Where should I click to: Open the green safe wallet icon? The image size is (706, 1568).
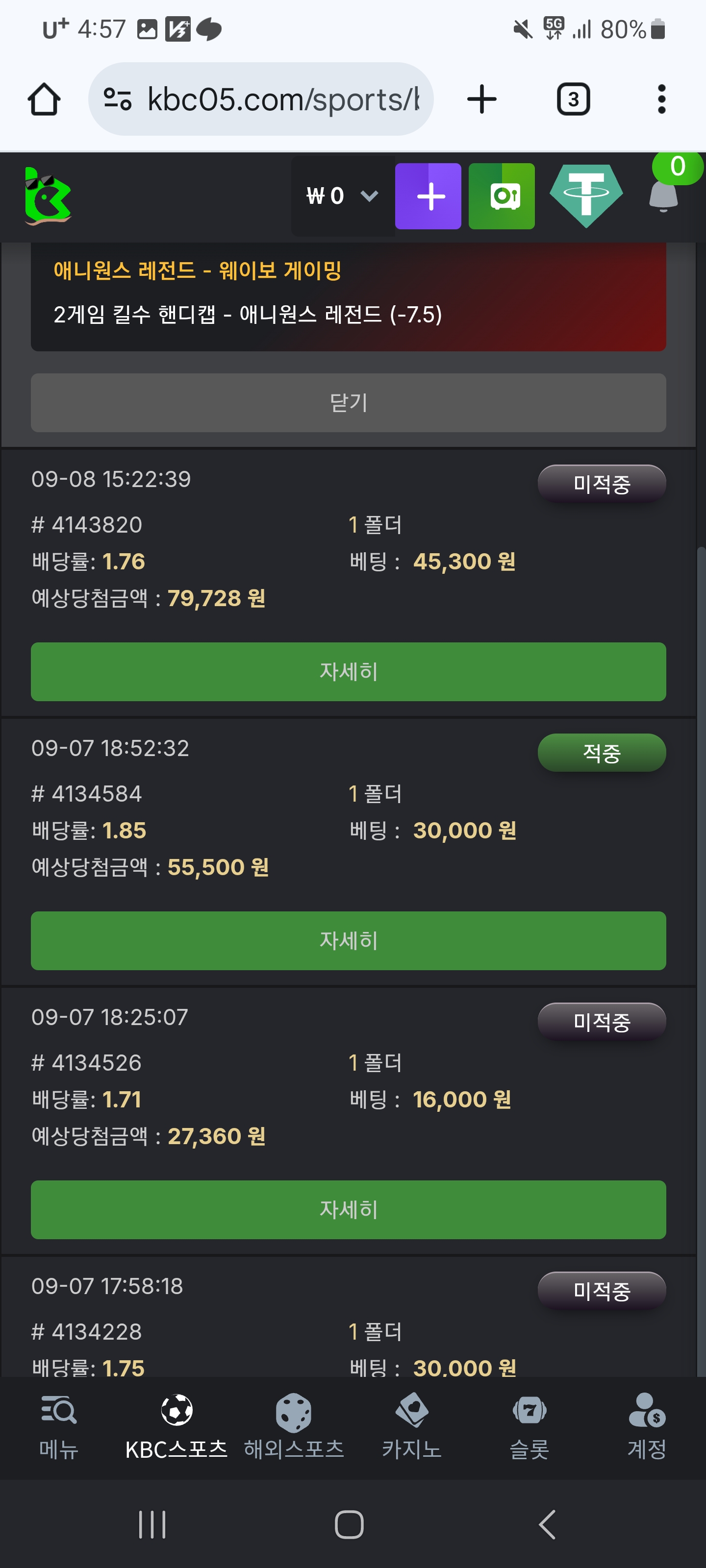[x=502, y=196]
